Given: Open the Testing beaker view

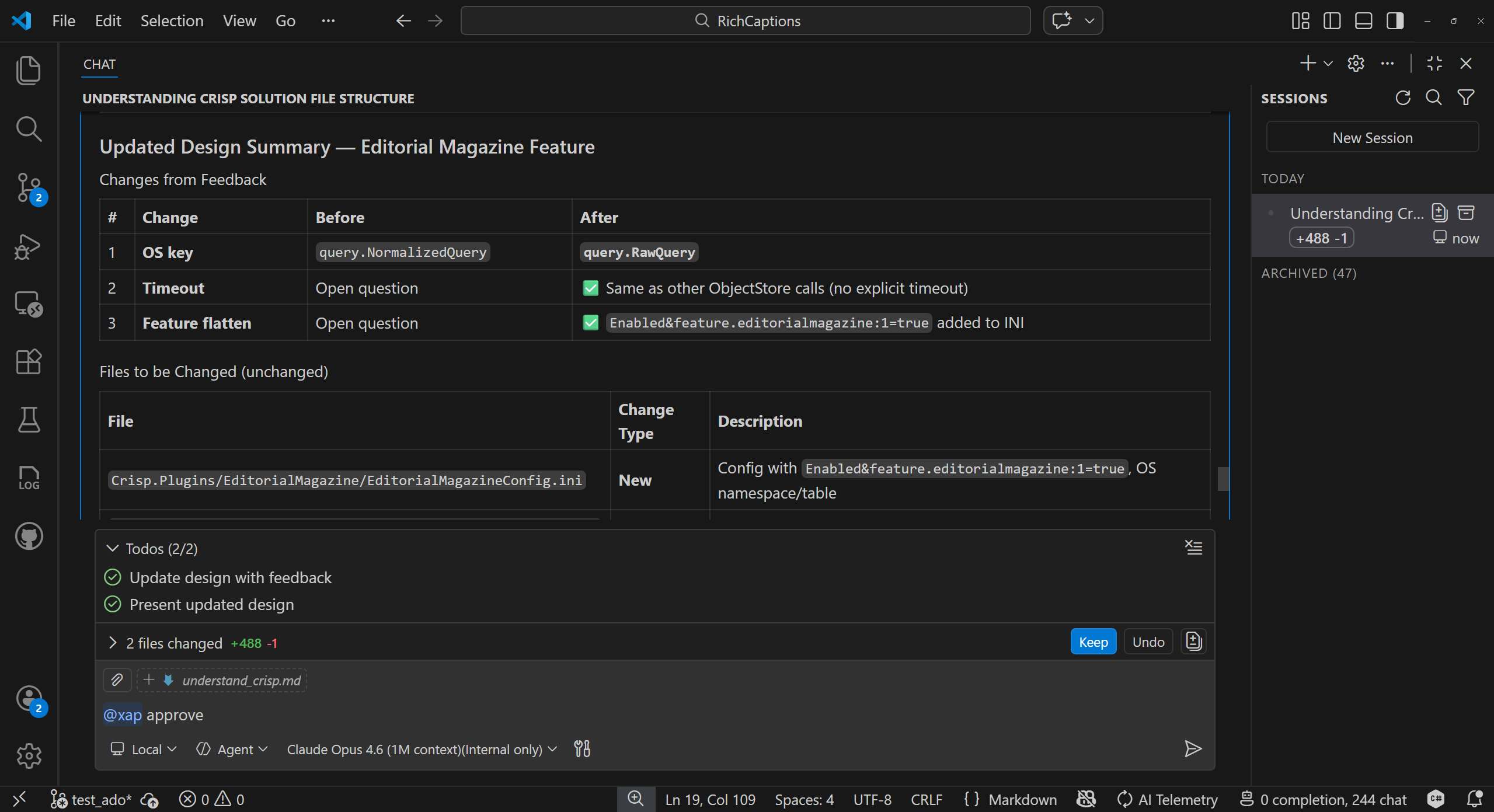Looking at the screenshot, I should 28,420.
